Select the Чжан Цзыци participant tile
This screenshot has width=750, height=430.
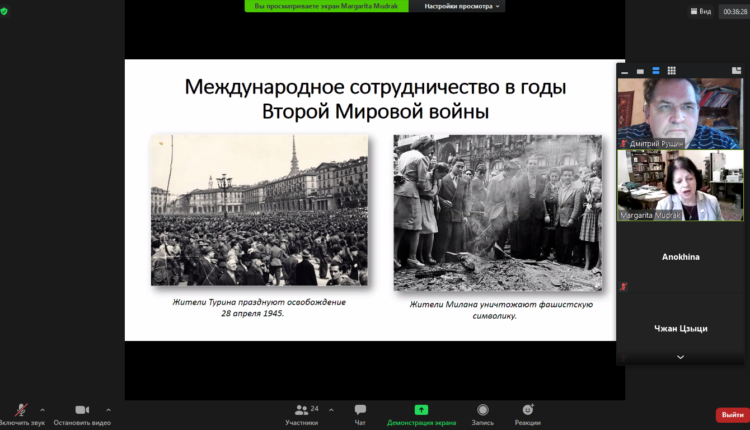click(680, 329)
